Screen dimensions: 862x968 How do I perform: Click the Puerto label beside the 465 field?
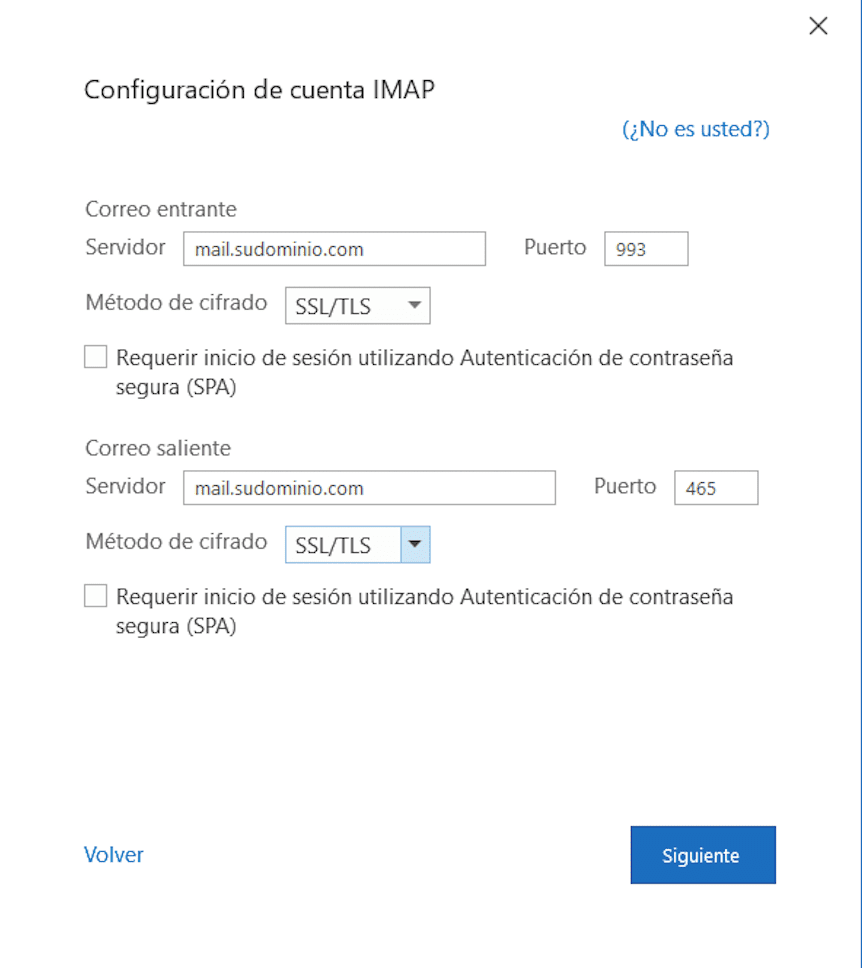pyautogui.click(x=625, y=487)
